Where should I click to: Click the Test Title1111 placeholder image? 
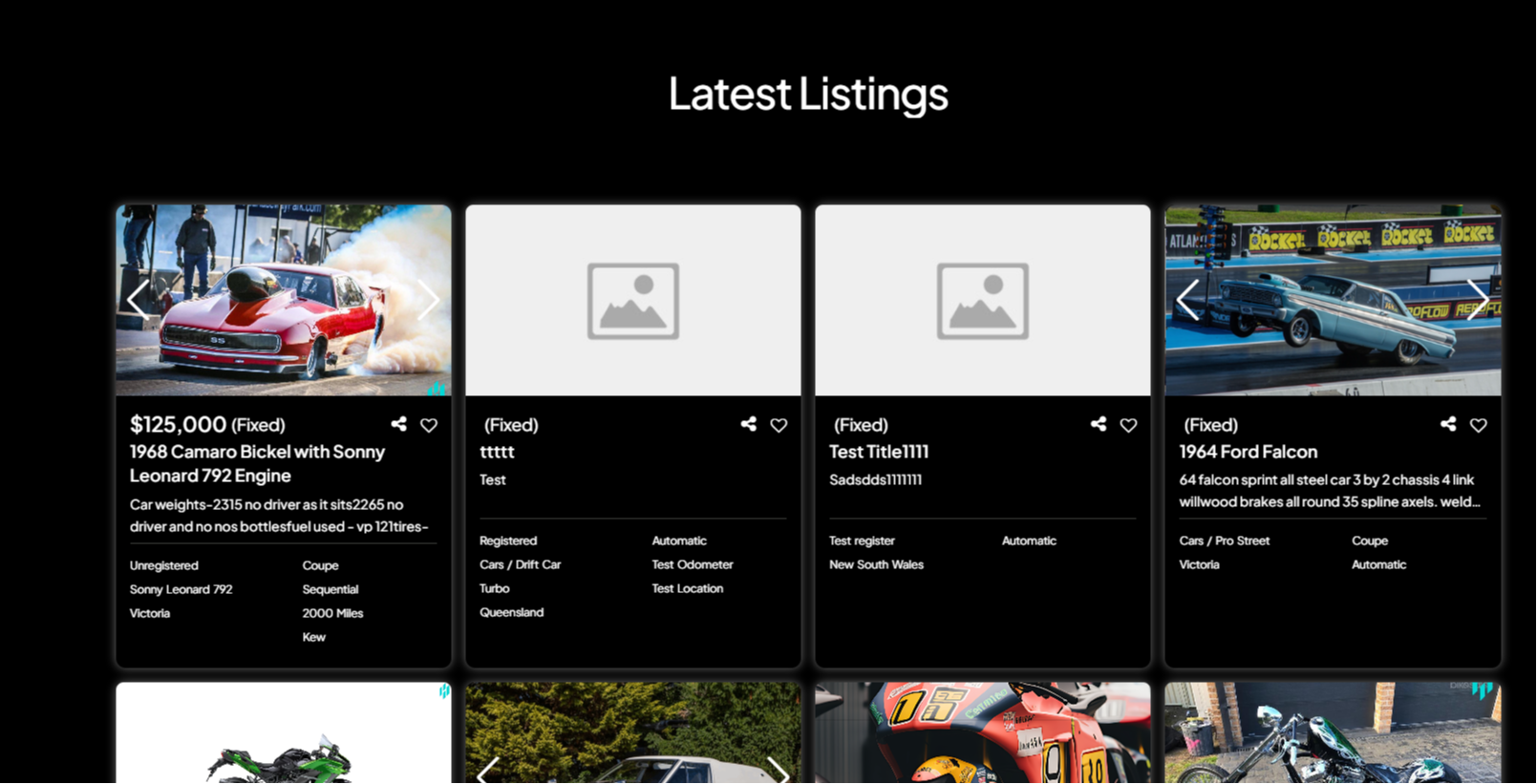[982, 300]
